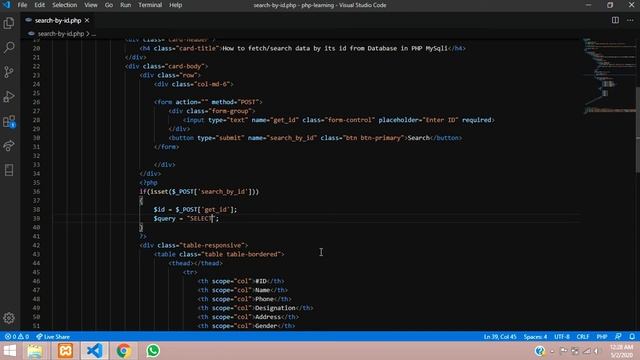The height and width of the screenshot is (360, 640).
Task: Click the Live Share status bar button
Action: (53, 337)
